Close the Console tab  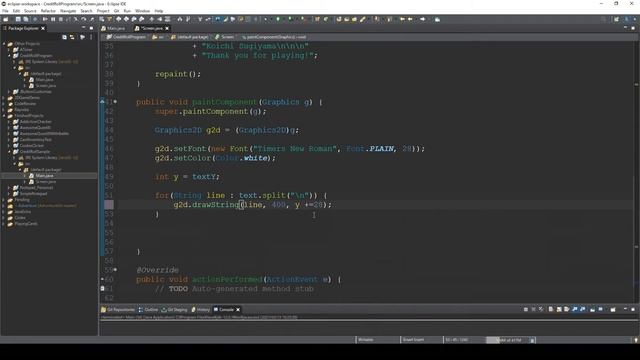pyautogui.click(x=238, y=309)
